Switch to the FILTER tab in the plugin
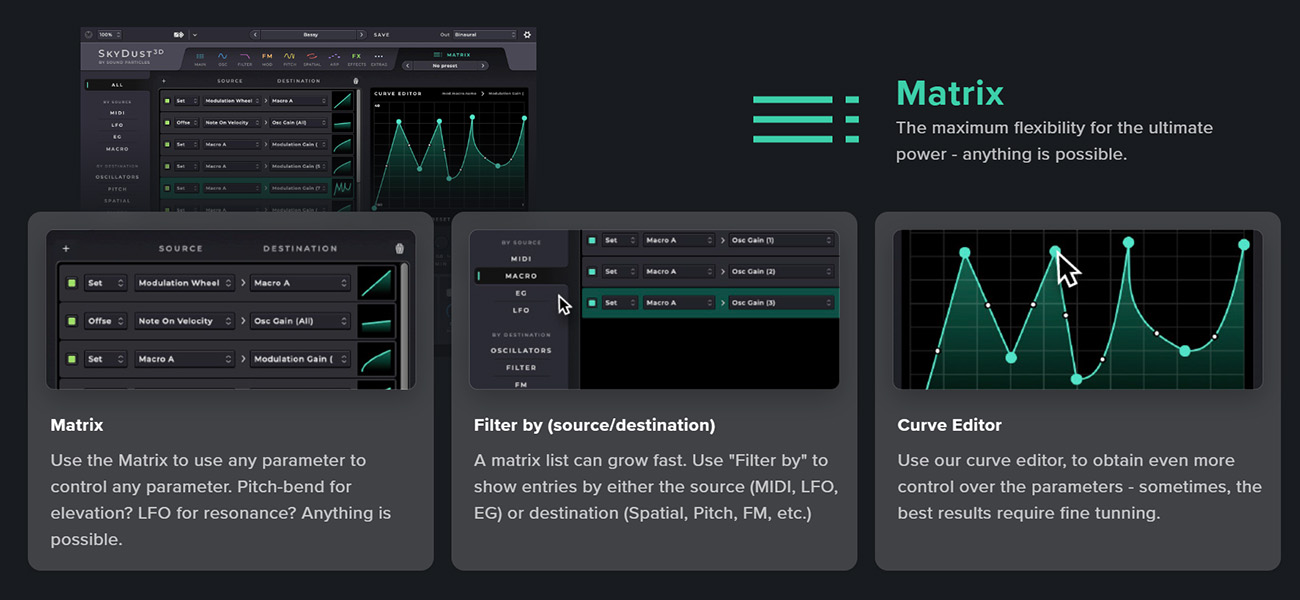1300x600 pixels. pos(245,60)
